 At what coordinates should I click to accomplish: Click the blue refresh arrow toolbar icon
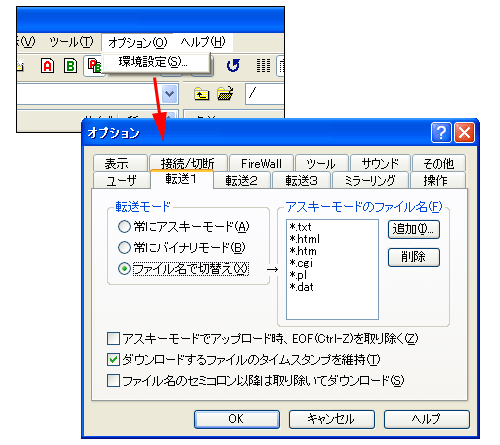(x=233, y=65)
